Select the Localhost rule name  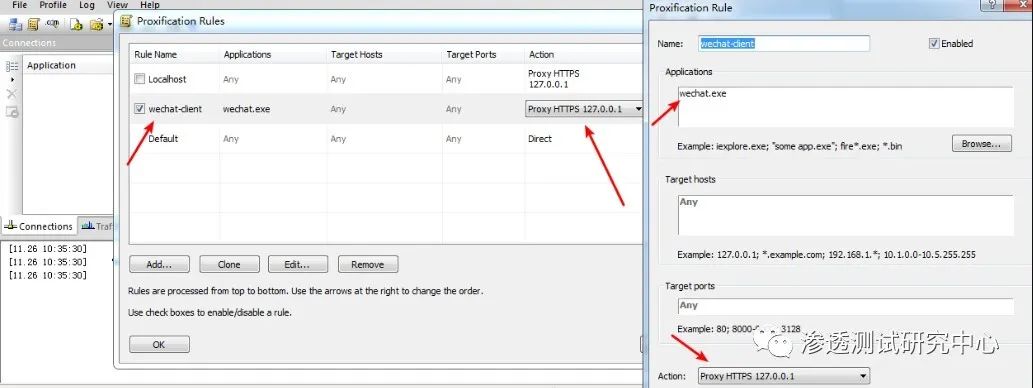tap(167, 79)
